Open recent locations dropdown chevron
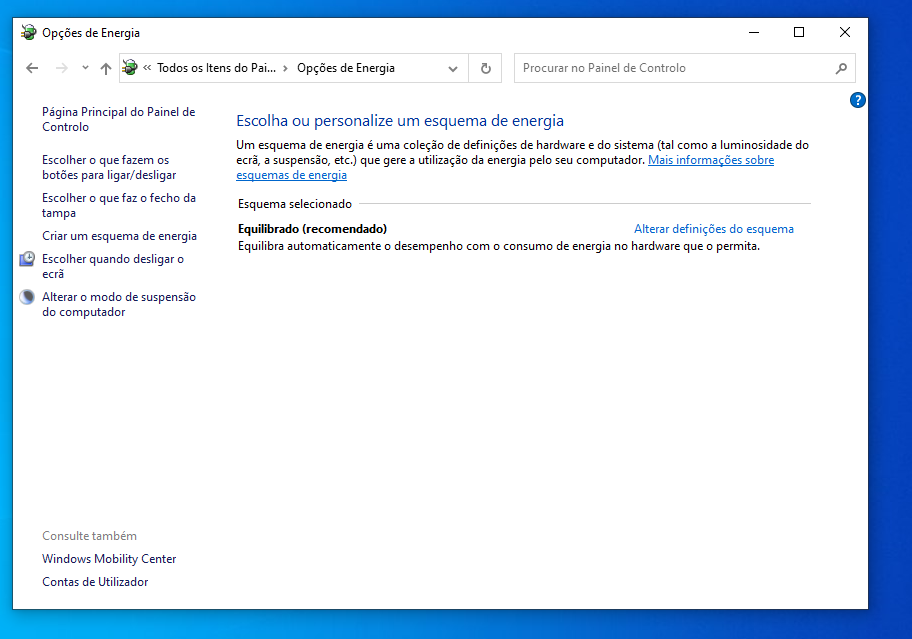This screenshot has height=639, width=912. [x=86, y=68]
